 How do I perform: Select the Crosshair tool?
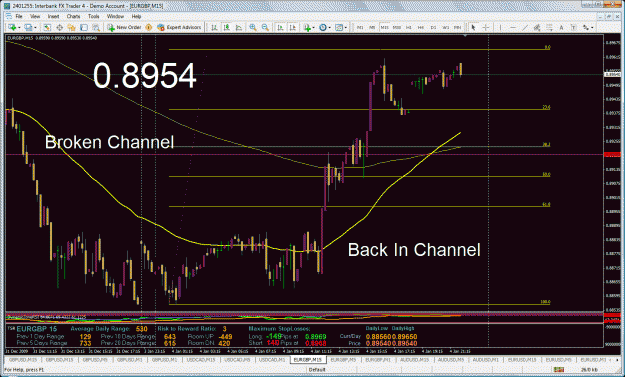tap(485, 27)
